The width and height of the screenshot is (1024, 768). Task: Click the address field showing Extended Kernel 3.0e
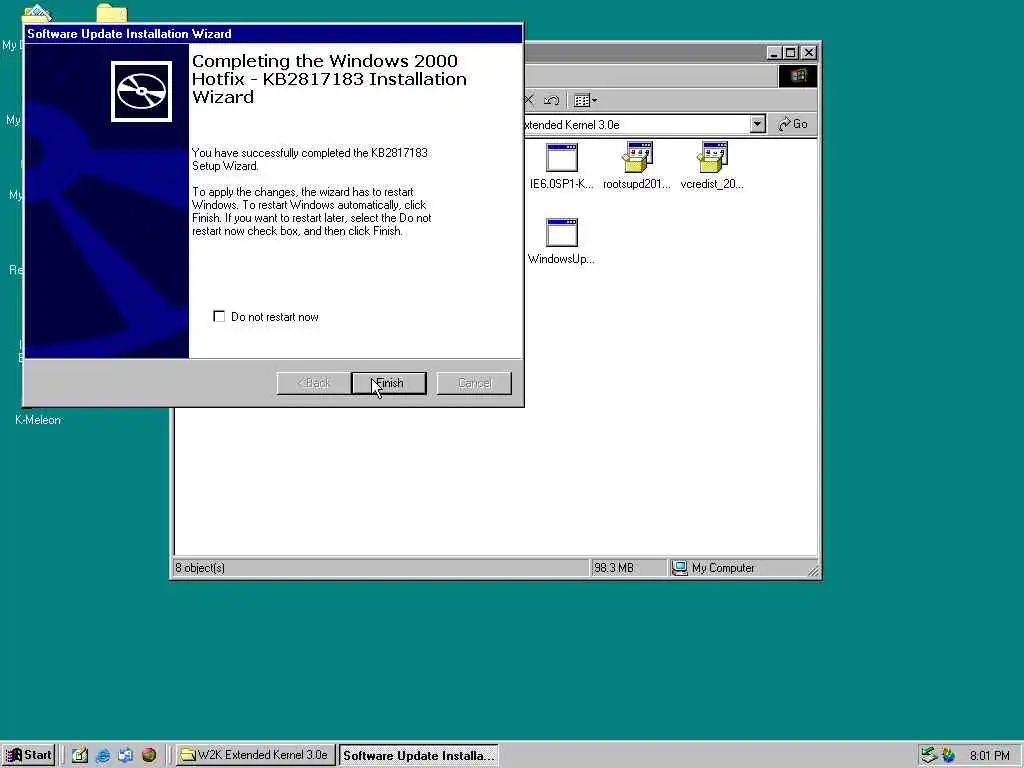point(637,124)
